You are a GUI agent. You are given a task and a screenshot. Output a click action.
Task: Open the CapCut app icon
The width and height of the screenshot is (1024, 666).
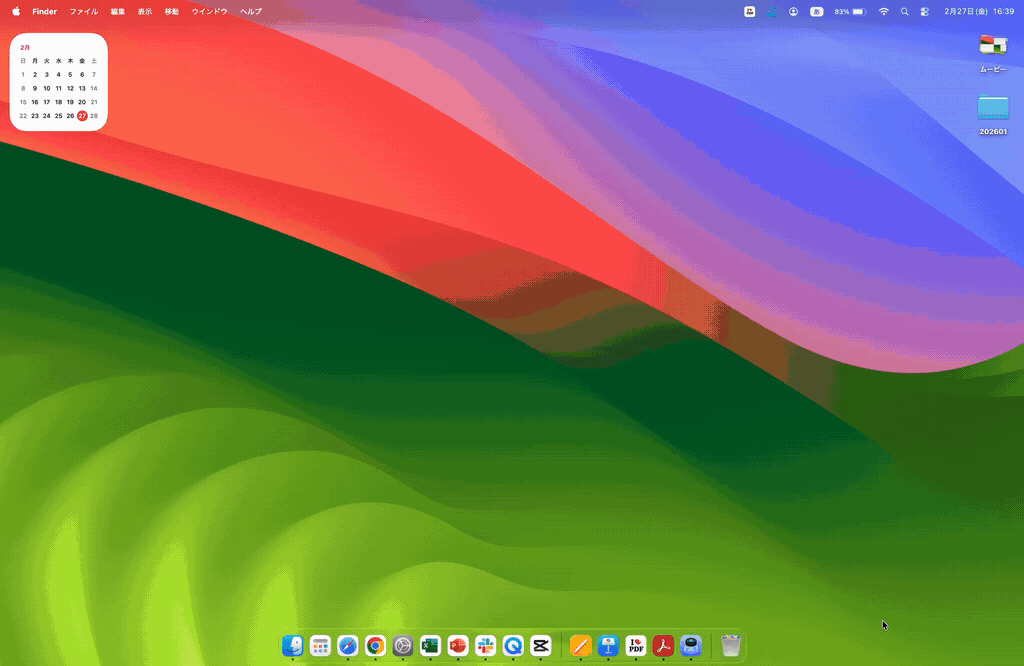(541, 646)
